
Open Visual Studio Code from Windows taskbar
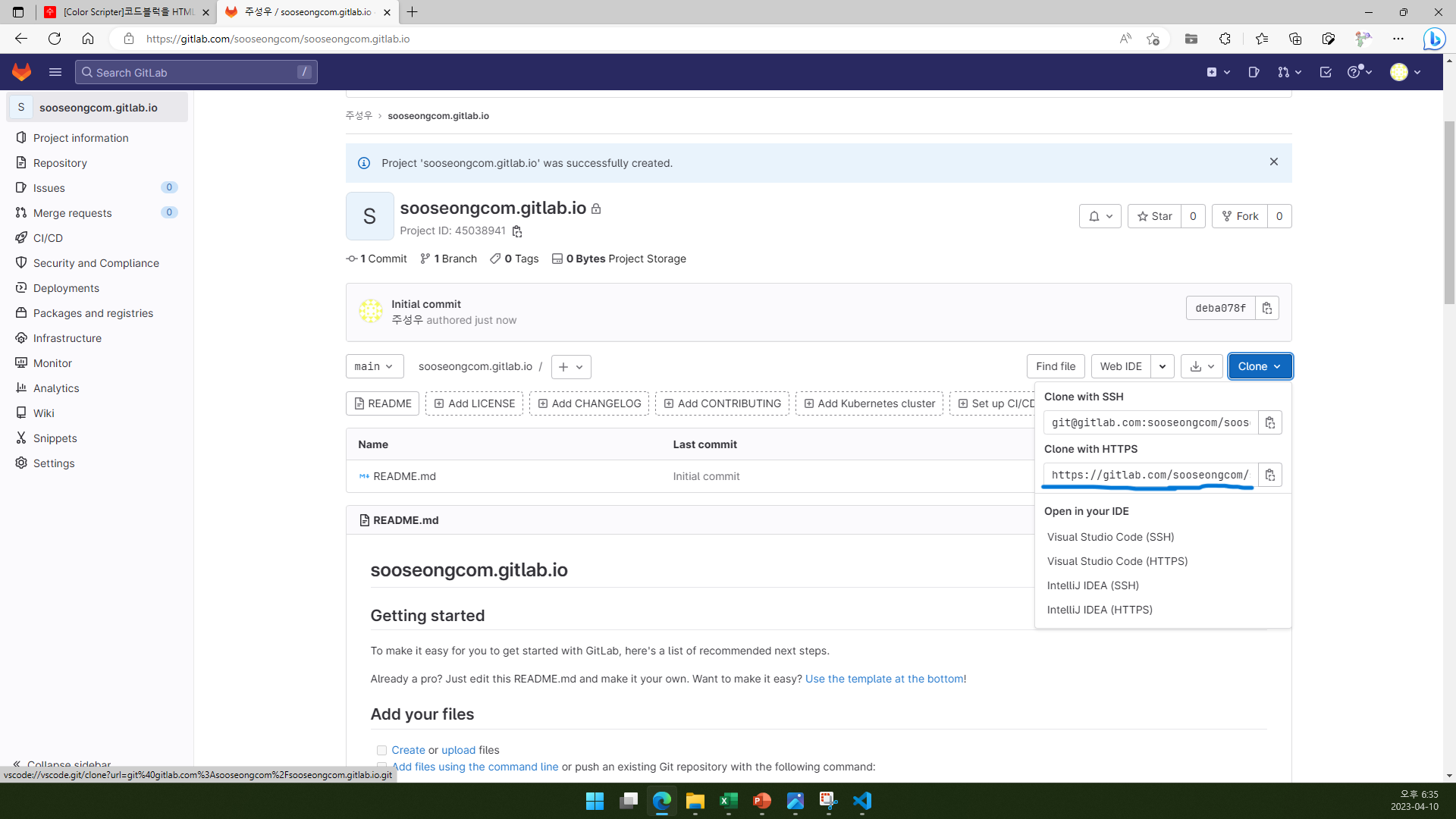point(862,801)
